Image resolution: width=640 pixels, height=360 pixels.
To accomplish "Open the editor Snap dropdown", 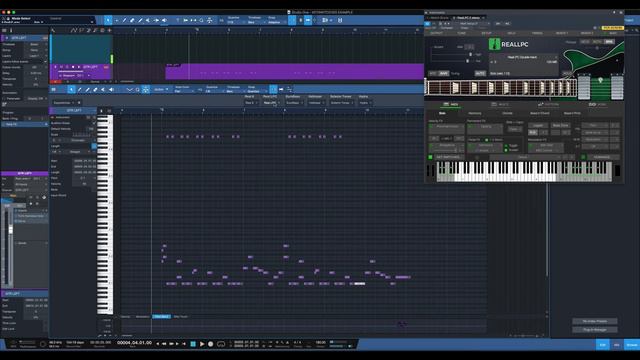I will tap(257, 91).
